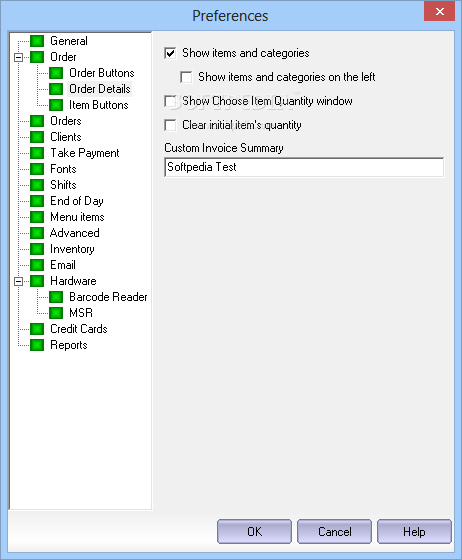Select the Order Details tree label

tap(100, 89)
